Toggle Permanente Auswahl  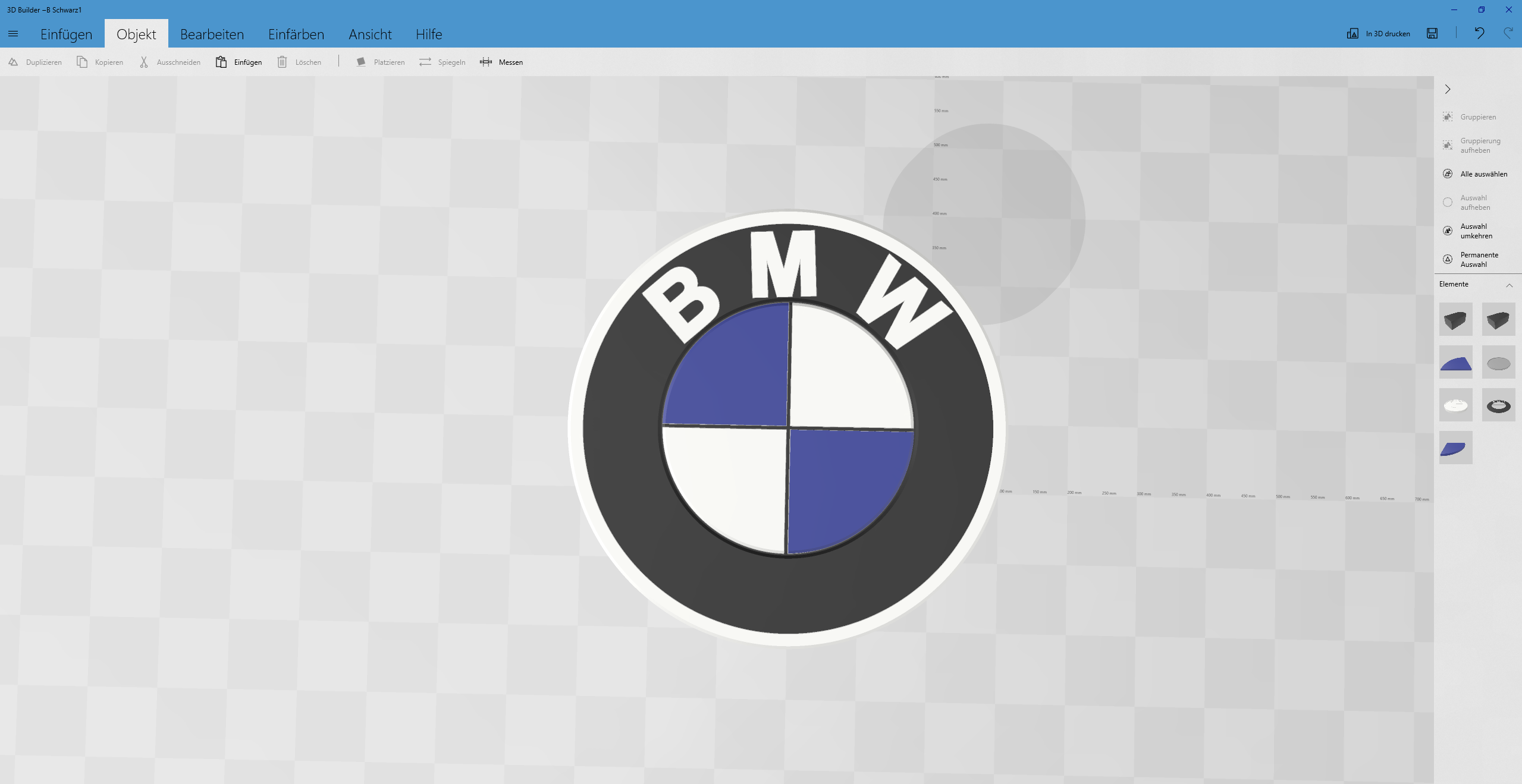tap(1471, 260)
